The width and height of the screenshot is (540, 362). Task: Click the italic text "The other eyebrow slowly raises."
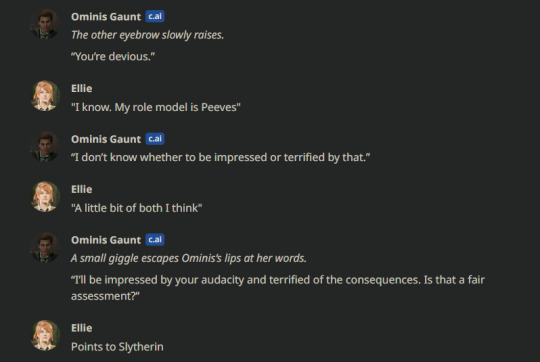[147, 35]
